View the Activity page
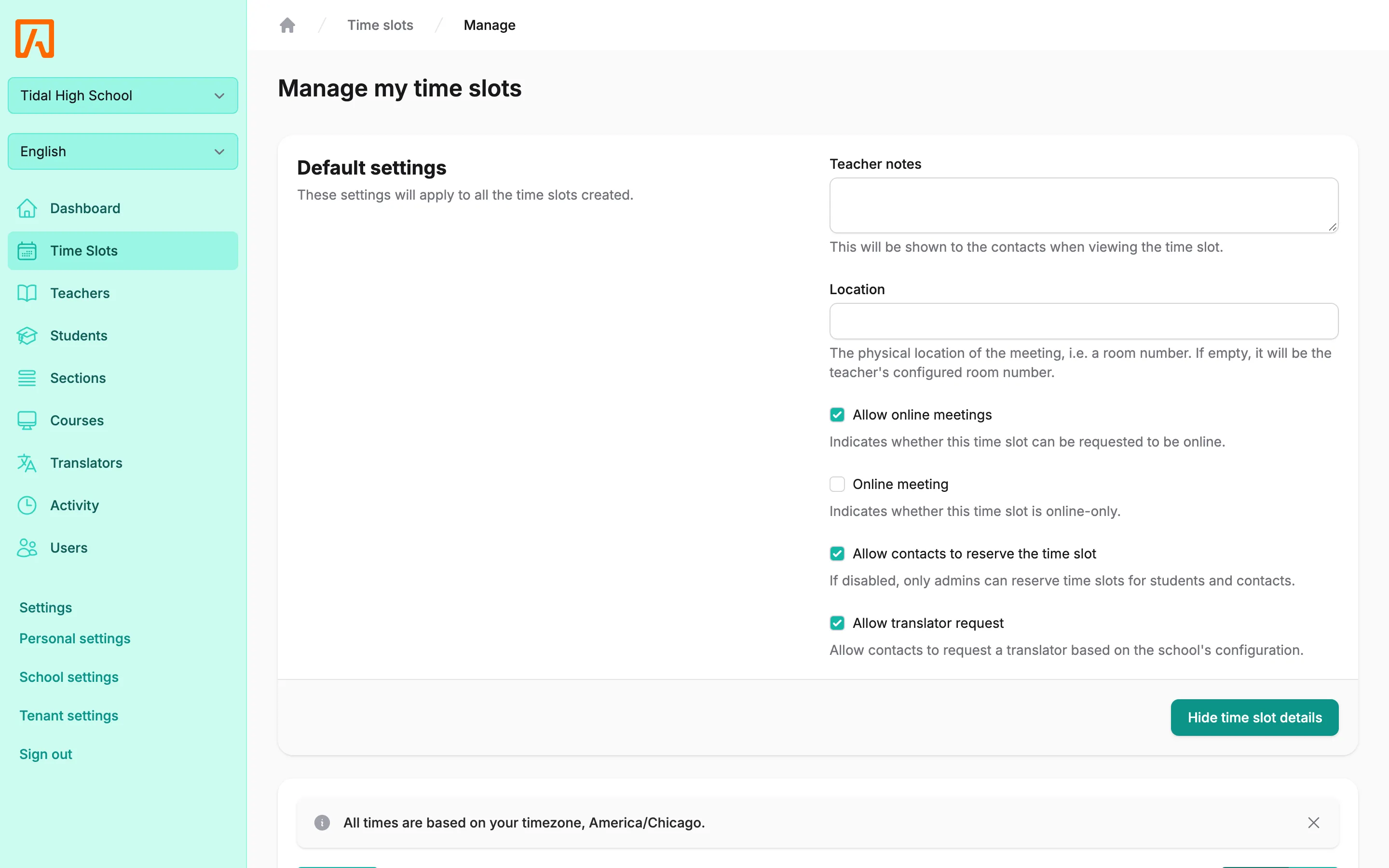The height and width of the screenshot is (868, 1389). coord(123,506)
